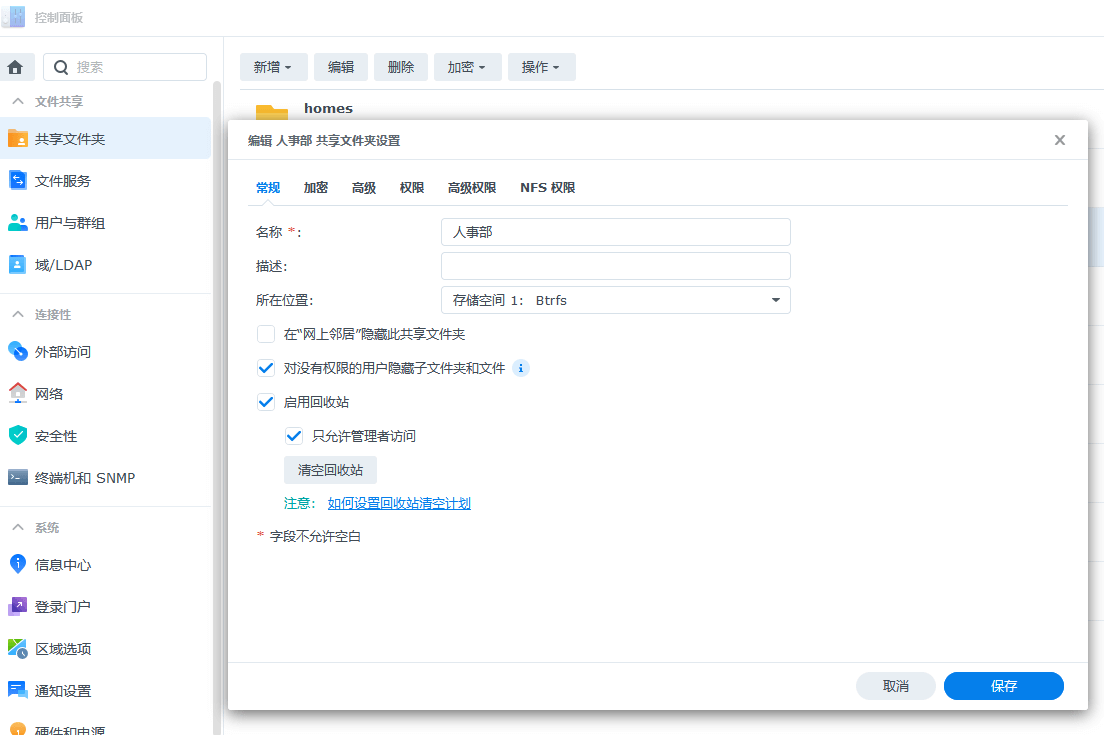Toggle 只允许管理者访问 checkbox

(x=294, y=436)
